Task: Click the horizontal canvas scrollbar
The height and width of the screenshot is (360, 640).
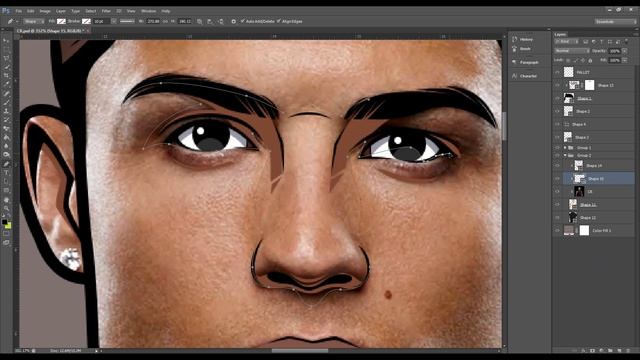Action: click(x=300, y=350)
